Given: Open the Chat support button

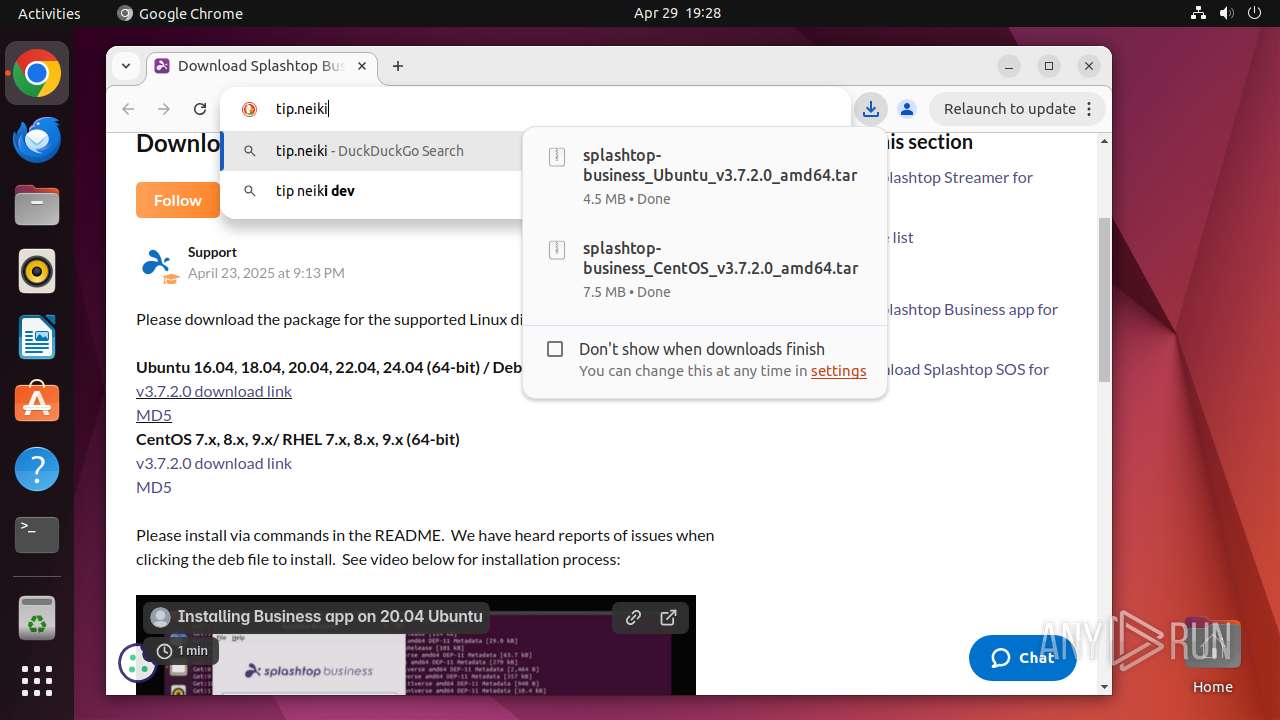Looking at the screenshot, I should point(1022,657).
